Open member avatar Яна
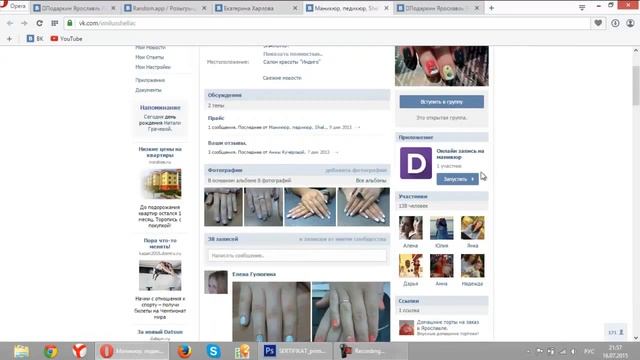 [473, 228]
